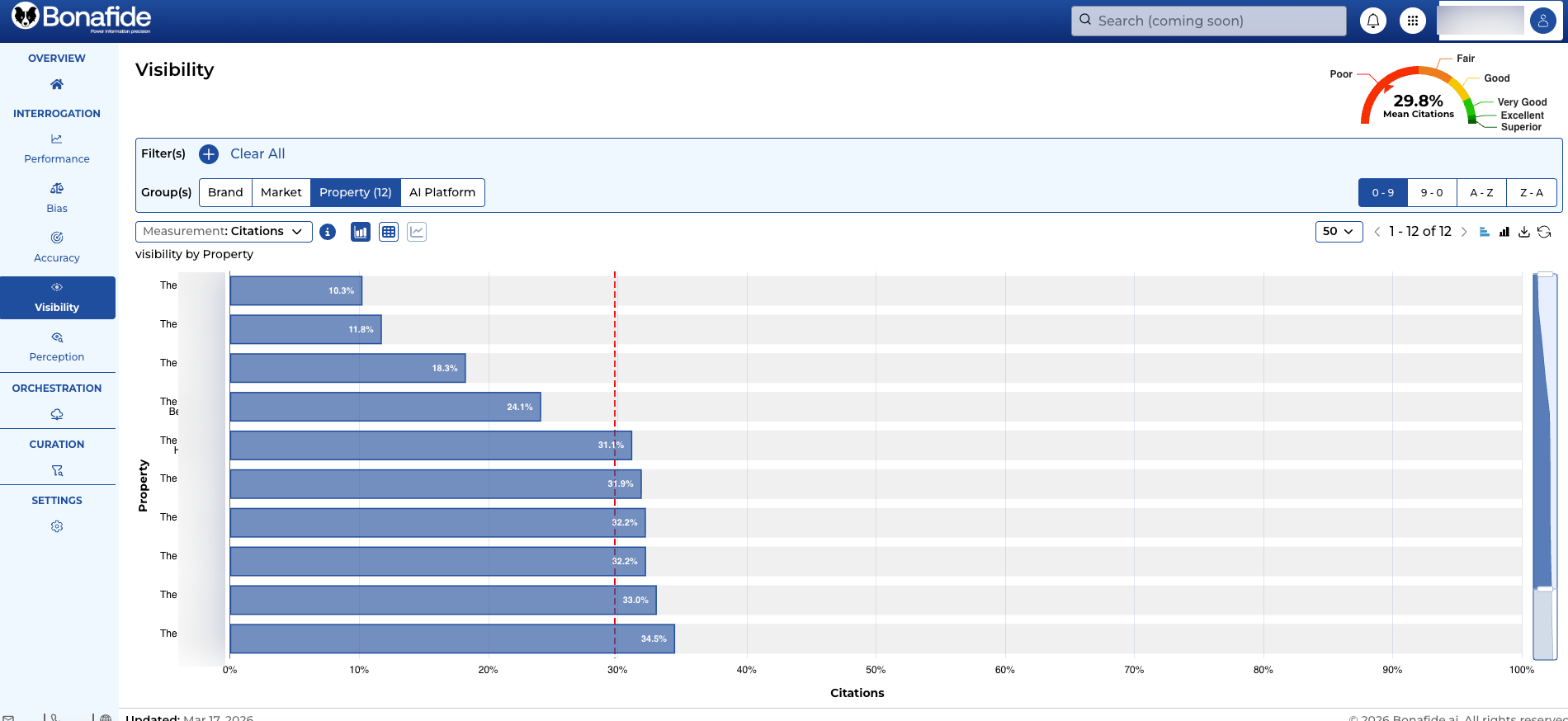1568x721 pixels.
Task: Group by AI Platform tab
Action: tap(442, 192)
